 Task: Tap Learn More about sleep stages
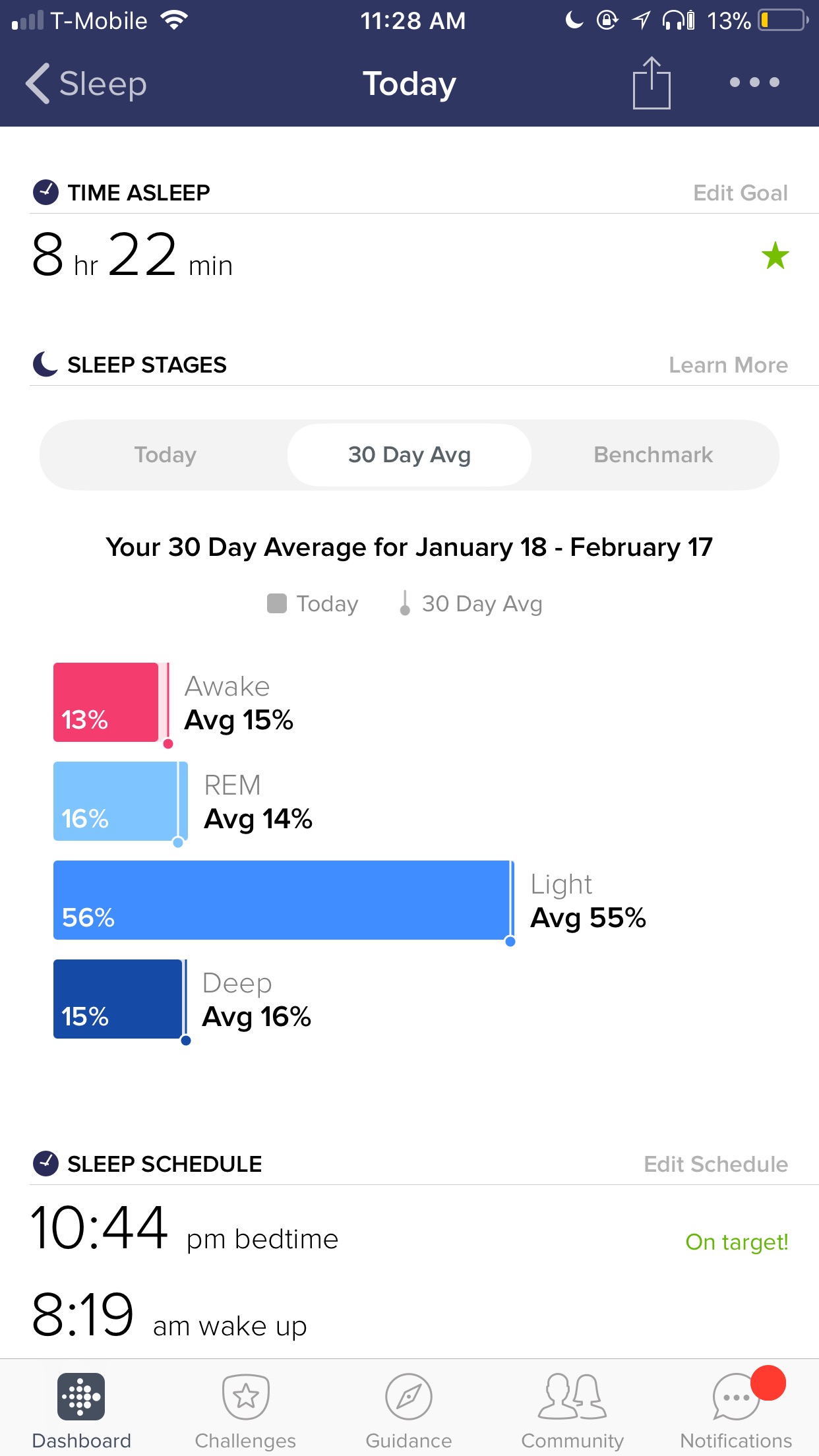tap(729, 365)
